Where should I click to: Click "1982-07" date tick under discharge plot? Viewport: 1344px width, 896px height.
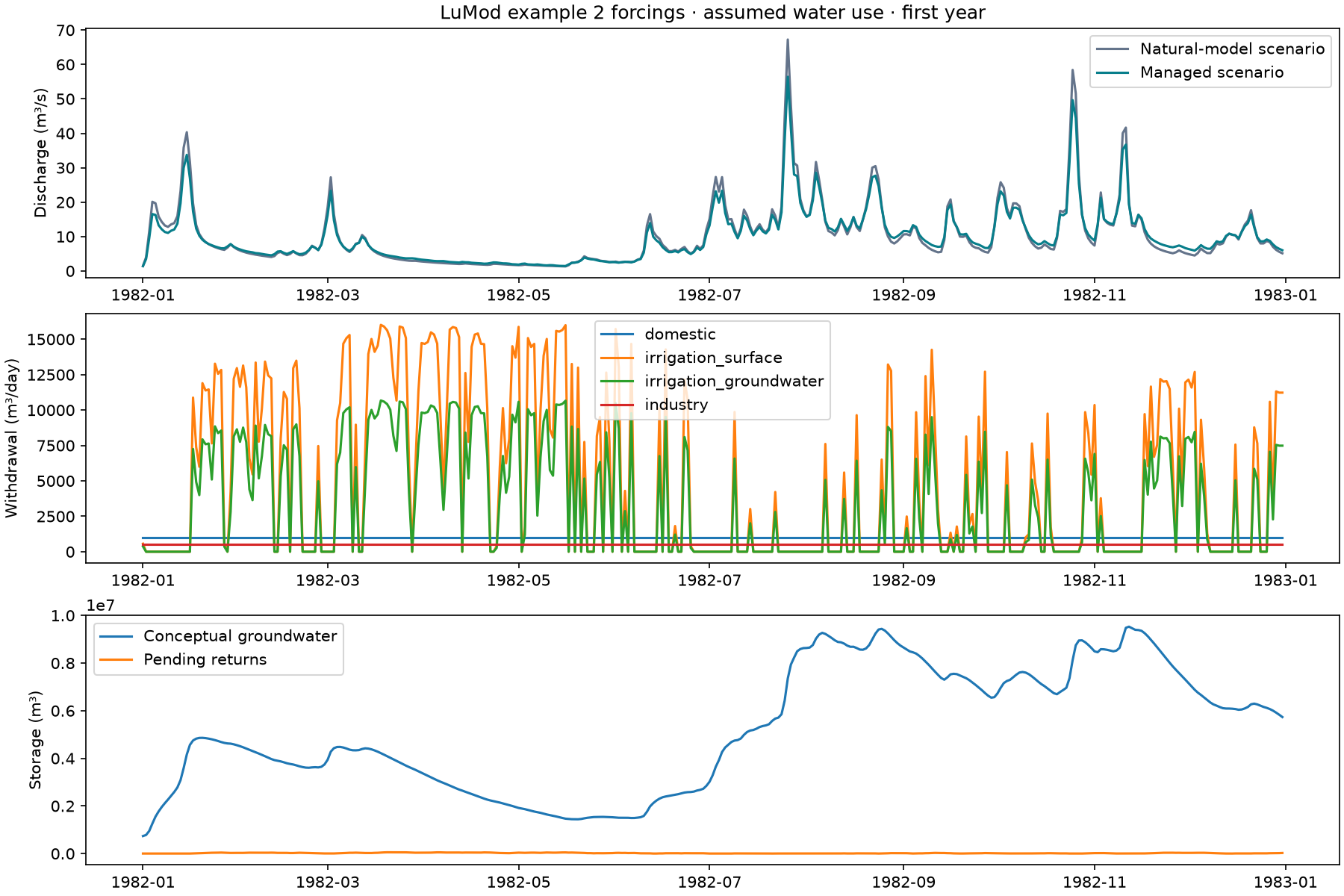(709, 295)
